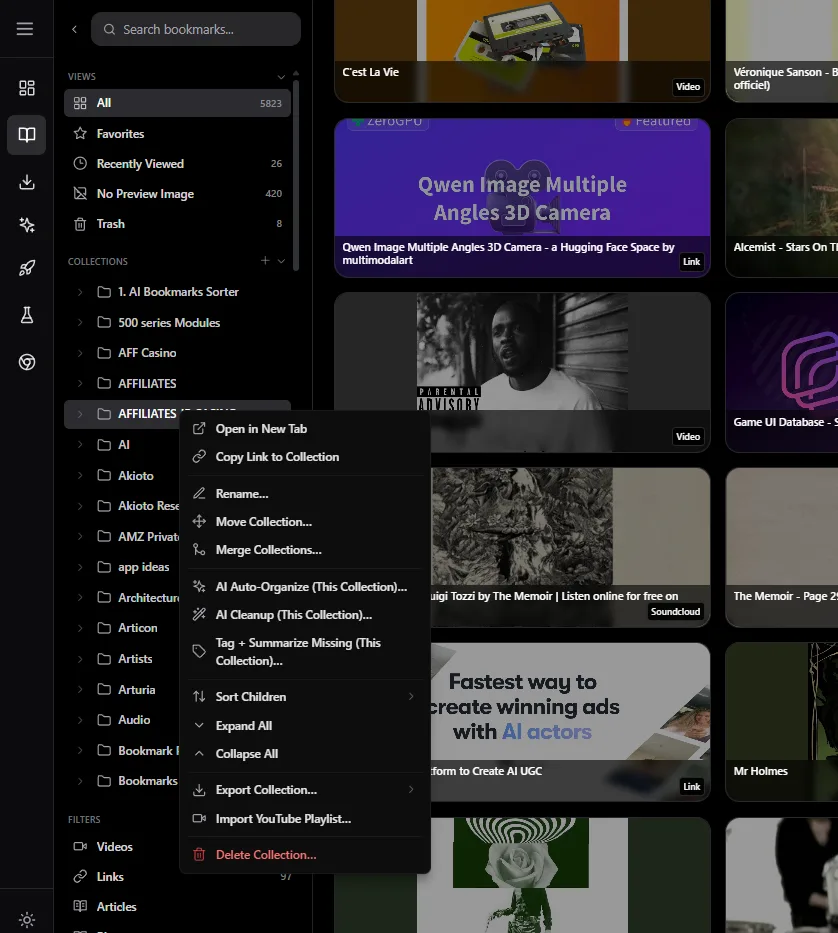Collapse the Views section chevron

pos(281,77)
